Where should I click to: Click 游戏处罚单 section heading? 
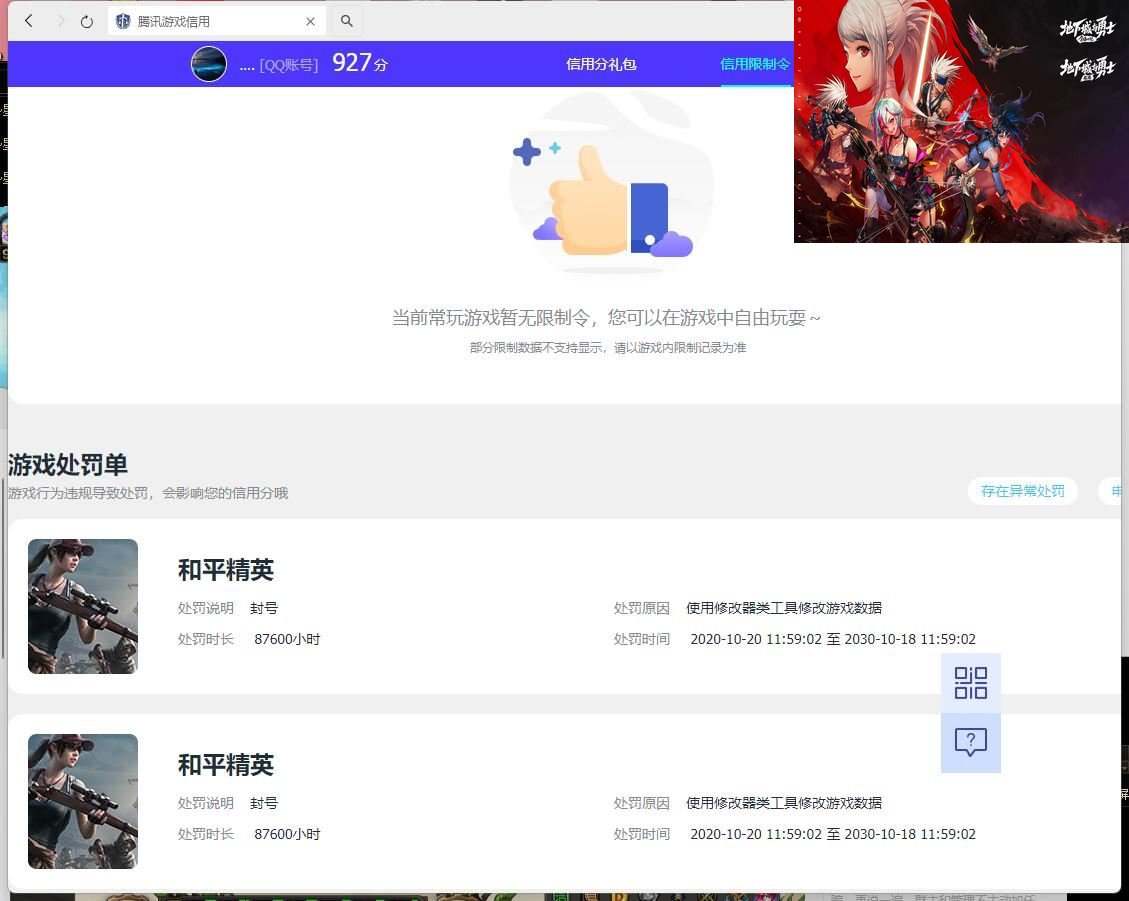click(68, 465)
